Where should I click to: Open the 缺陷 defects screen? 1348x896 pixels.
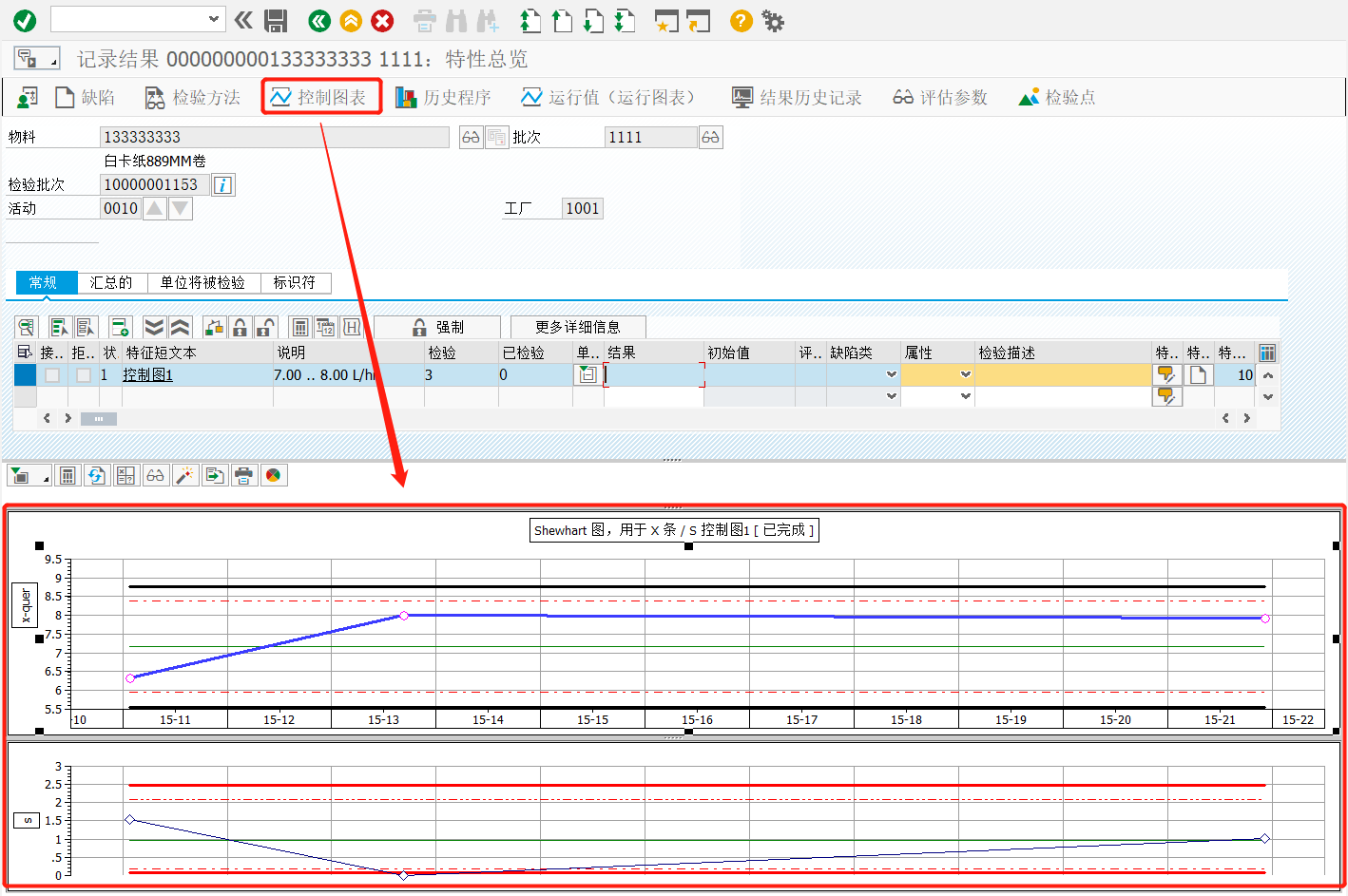pos(86,96)
